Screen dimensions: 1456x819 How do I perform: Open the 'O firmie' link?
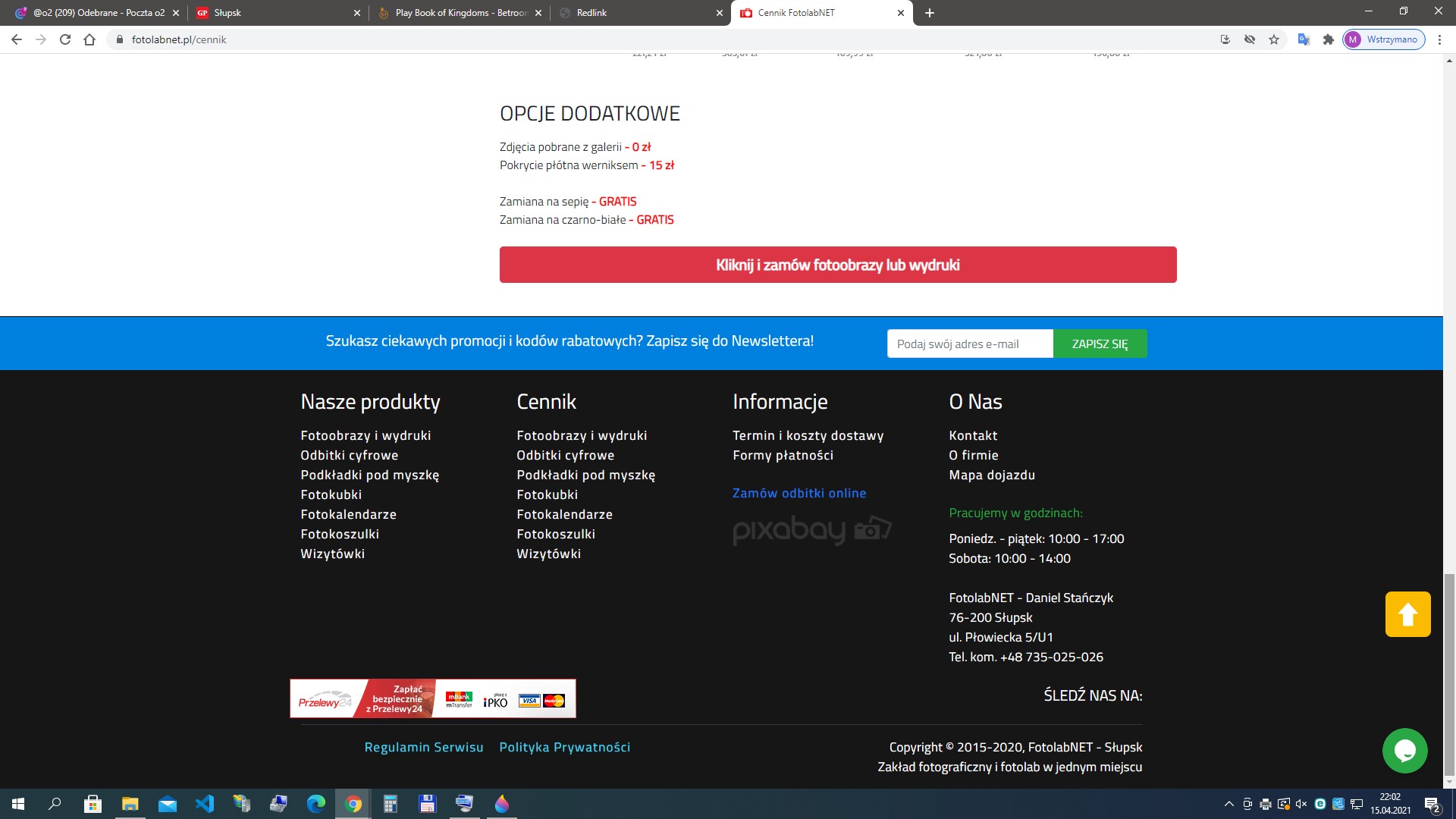click(974, 455)
